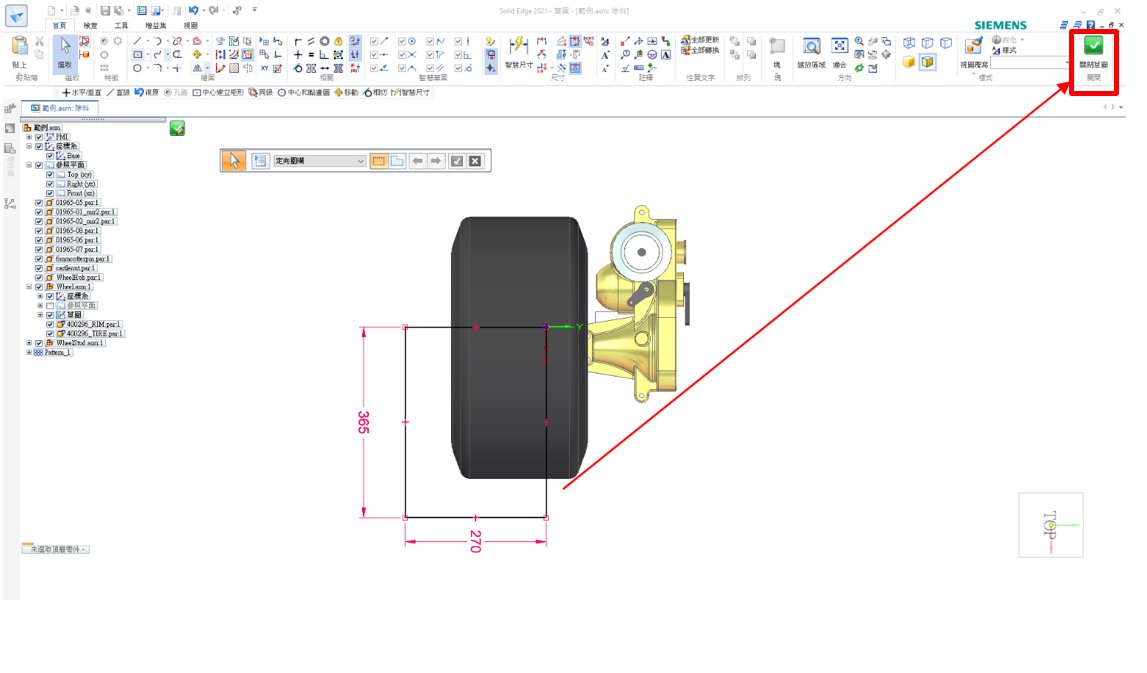Switch to the 檢查 (Inspect) ribbon tab
Viewport: 1147px width, 673px height.
pyautogui.click(x=91, y=26)
